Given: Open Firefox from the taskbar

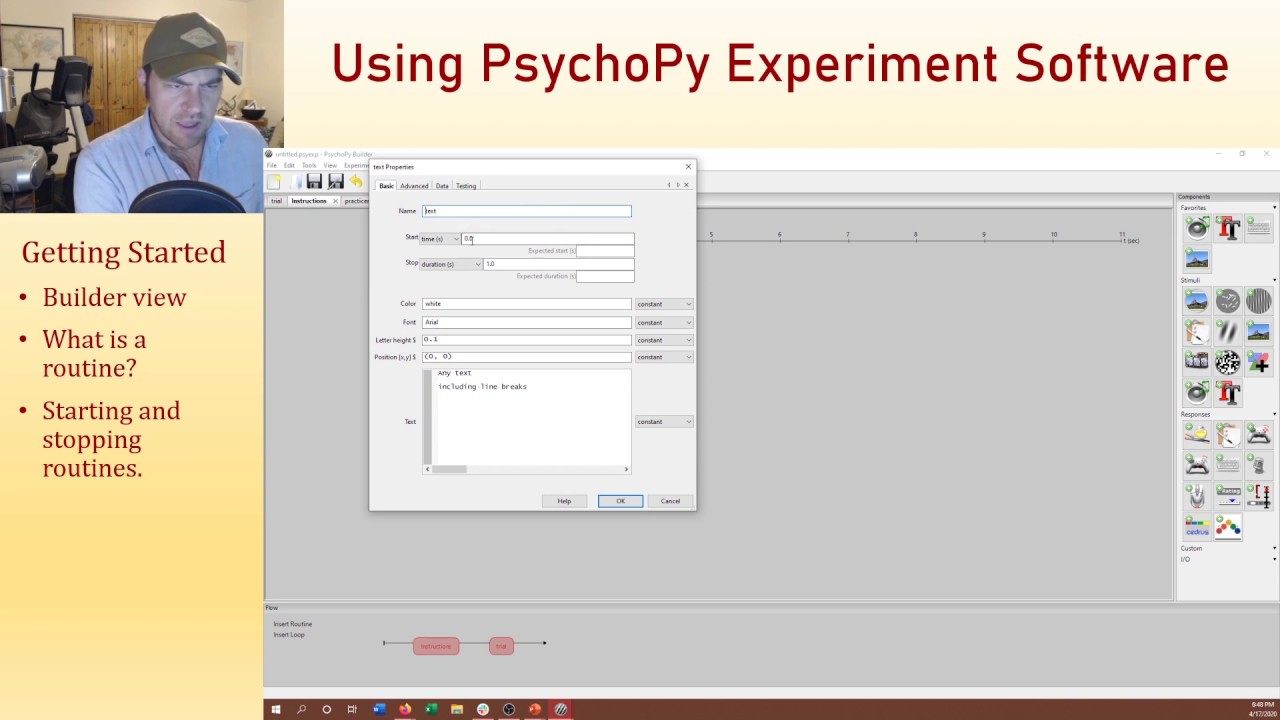Looking at the screenshot, I should (405, 709).
